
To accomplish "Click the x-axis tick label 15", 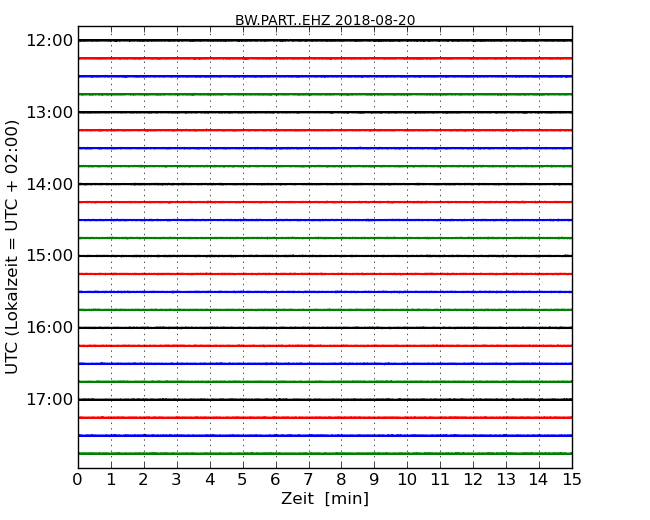I will (x=572, y=479).
